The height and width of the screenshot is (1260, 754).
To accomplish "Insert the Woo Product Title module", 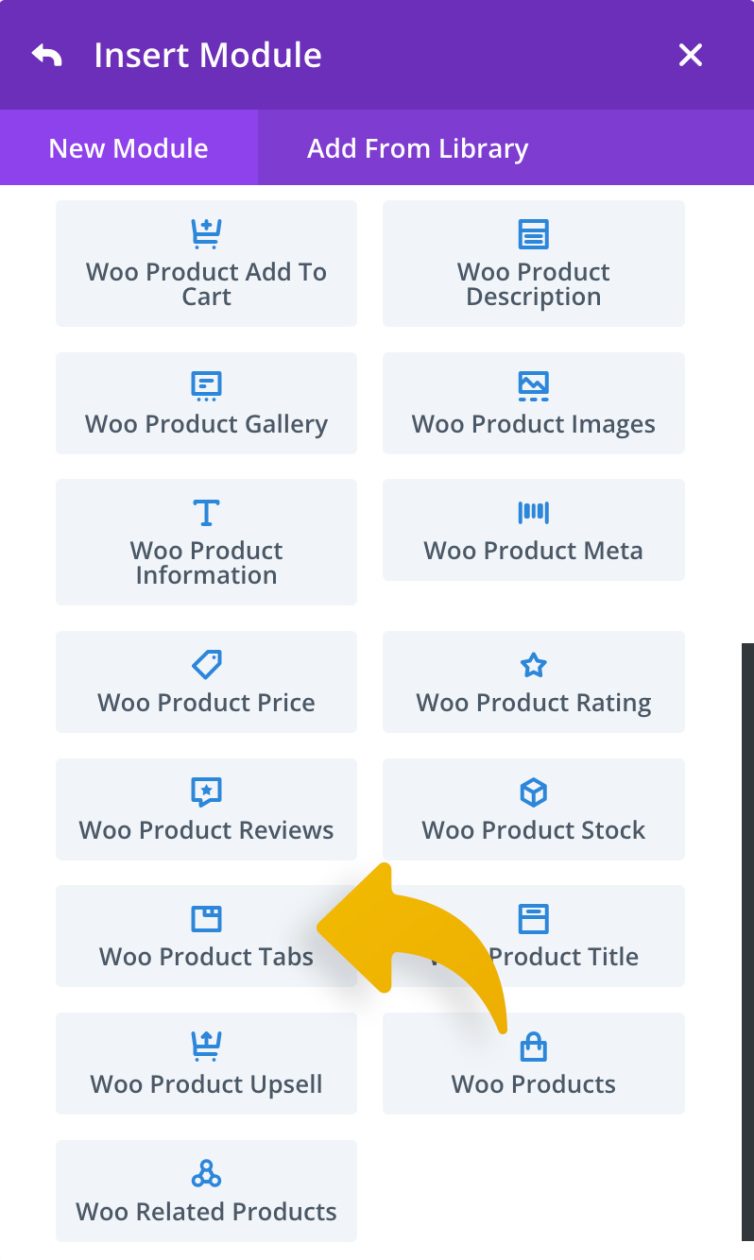I will (x=533, y=936).
